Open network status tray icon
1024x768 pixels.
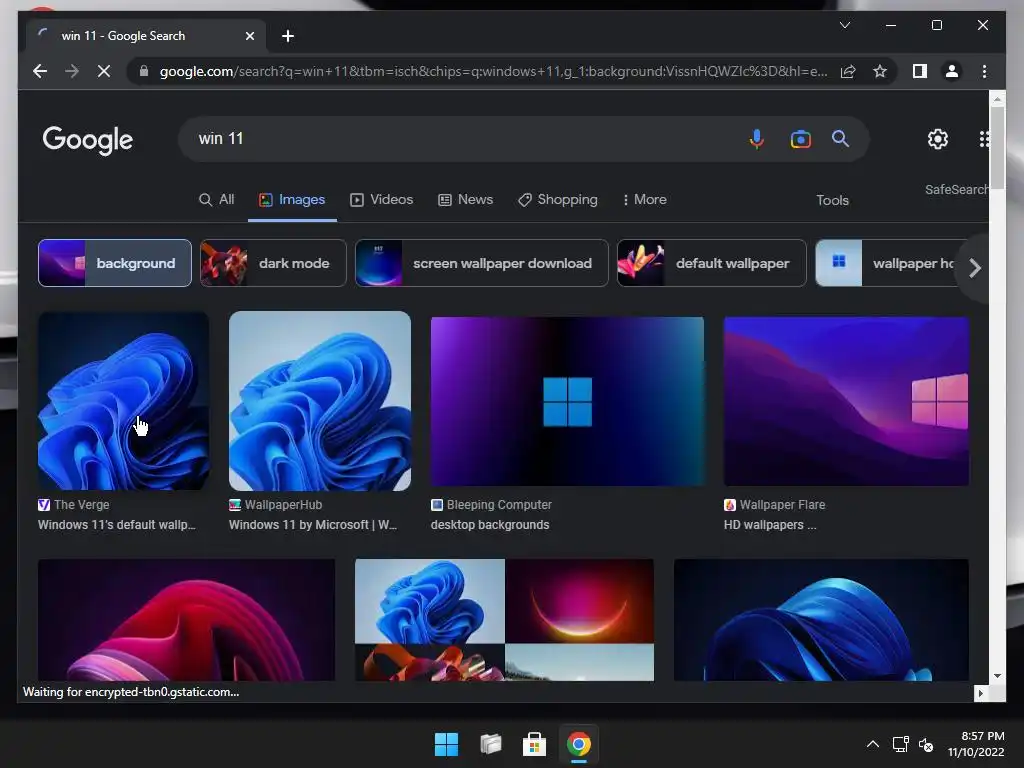pos(901,744)
